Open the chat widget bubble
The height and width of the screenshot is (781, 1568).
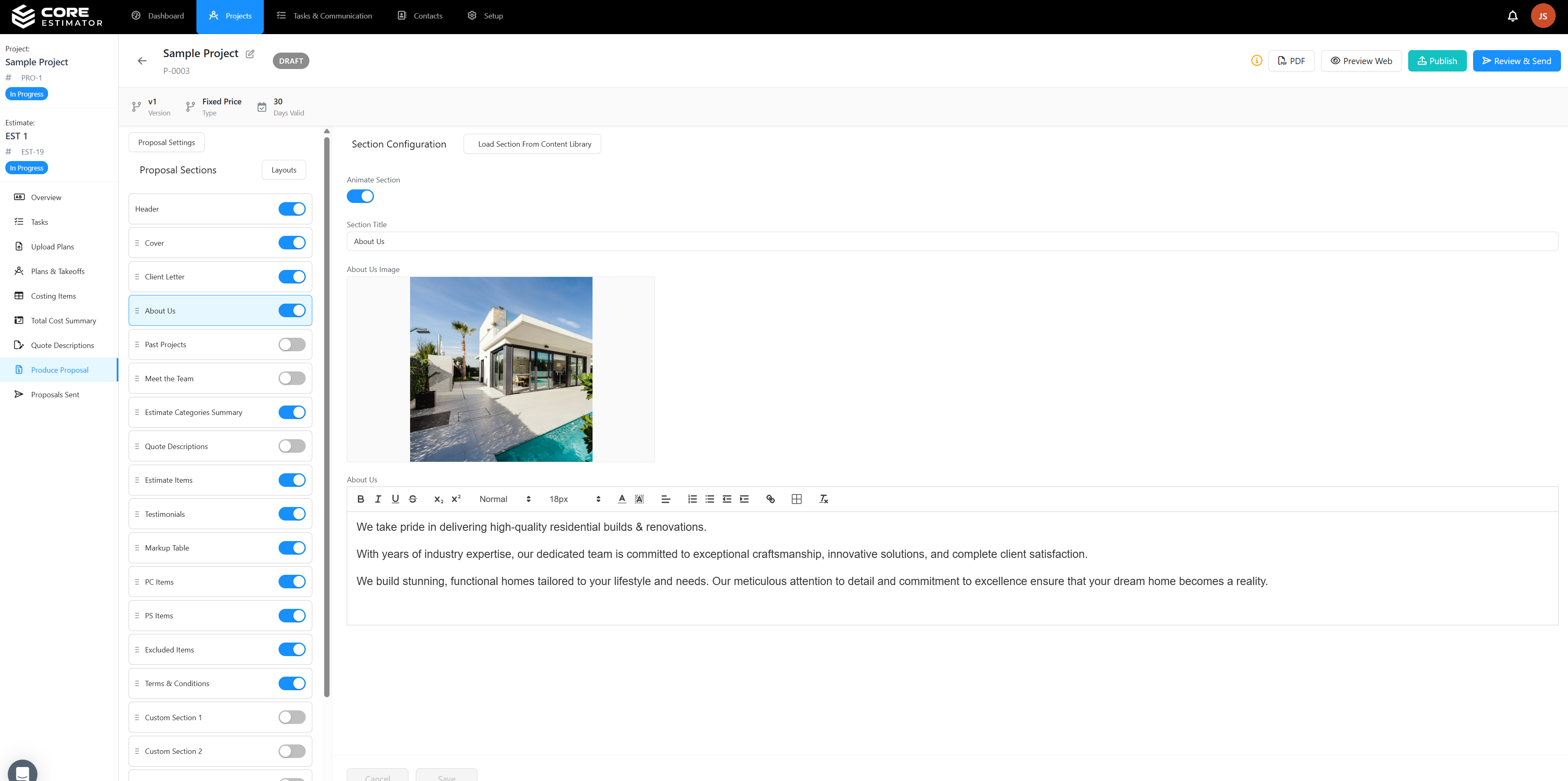coord(23,771)
